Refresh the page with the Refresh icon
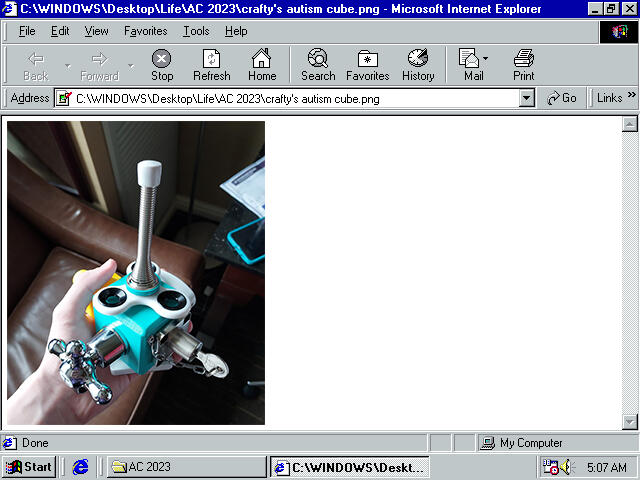Viewport: 640px width, 480px height. (211, 65)
